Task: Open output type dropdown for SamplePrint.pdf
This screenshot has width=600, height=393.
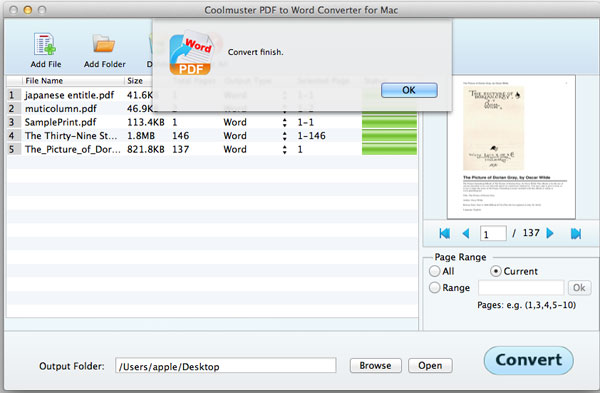Action: 284,122
